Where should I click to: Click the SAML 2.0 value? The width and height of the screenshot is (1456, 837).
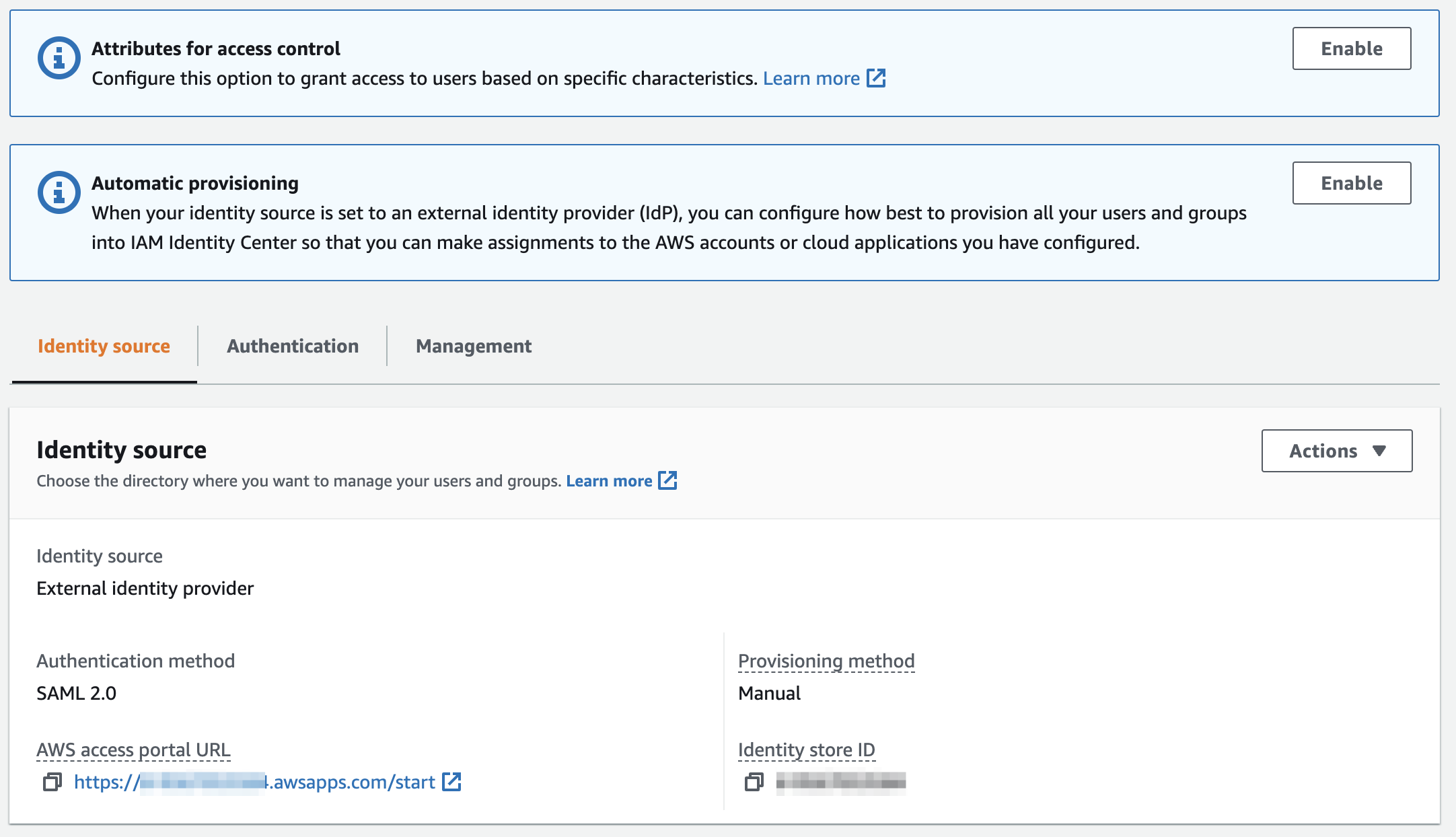(x=76, y=693)
